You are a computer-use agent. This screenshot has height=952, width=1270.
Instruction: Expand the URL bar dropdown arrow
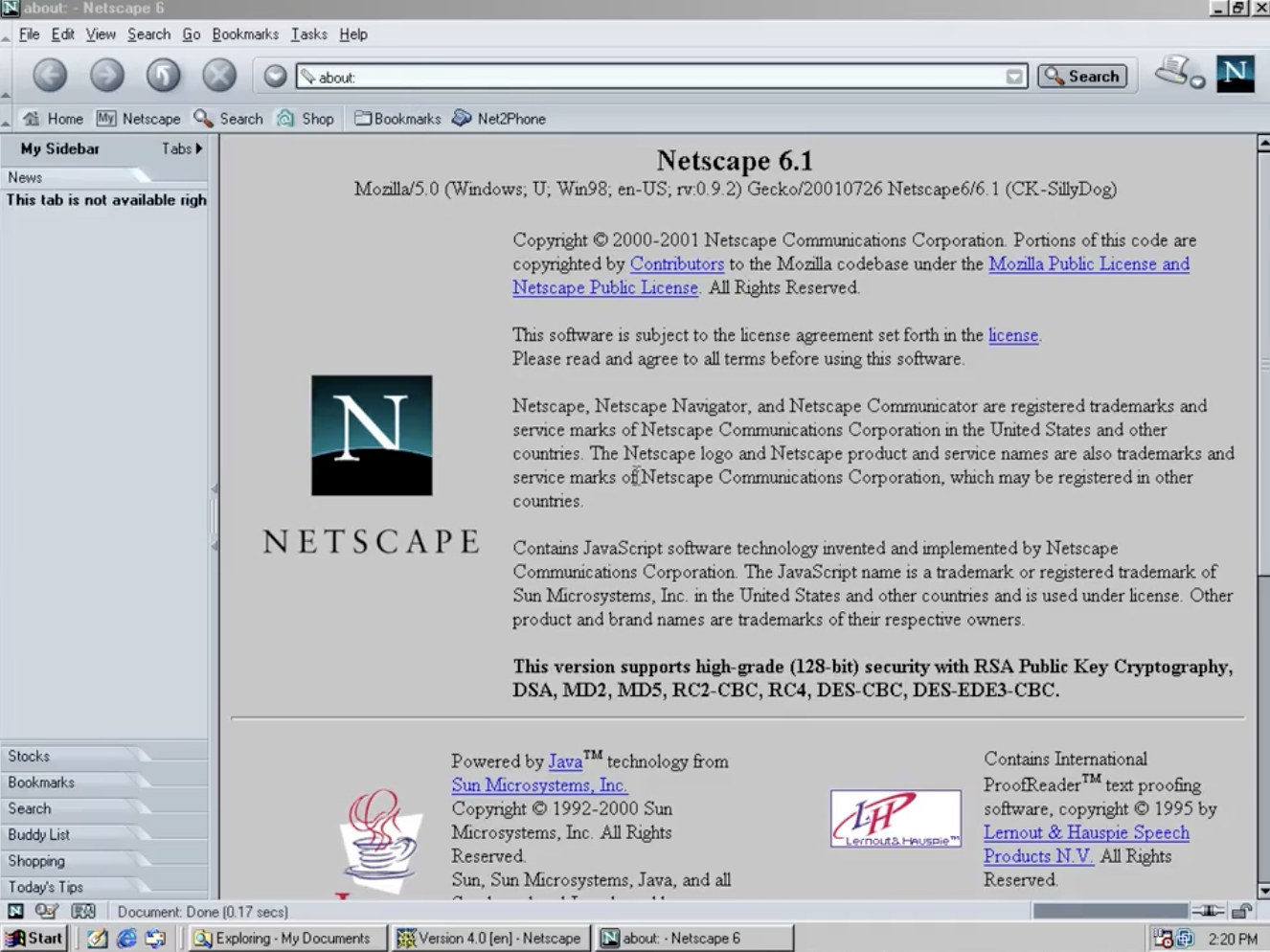[x=1014, y=77]
